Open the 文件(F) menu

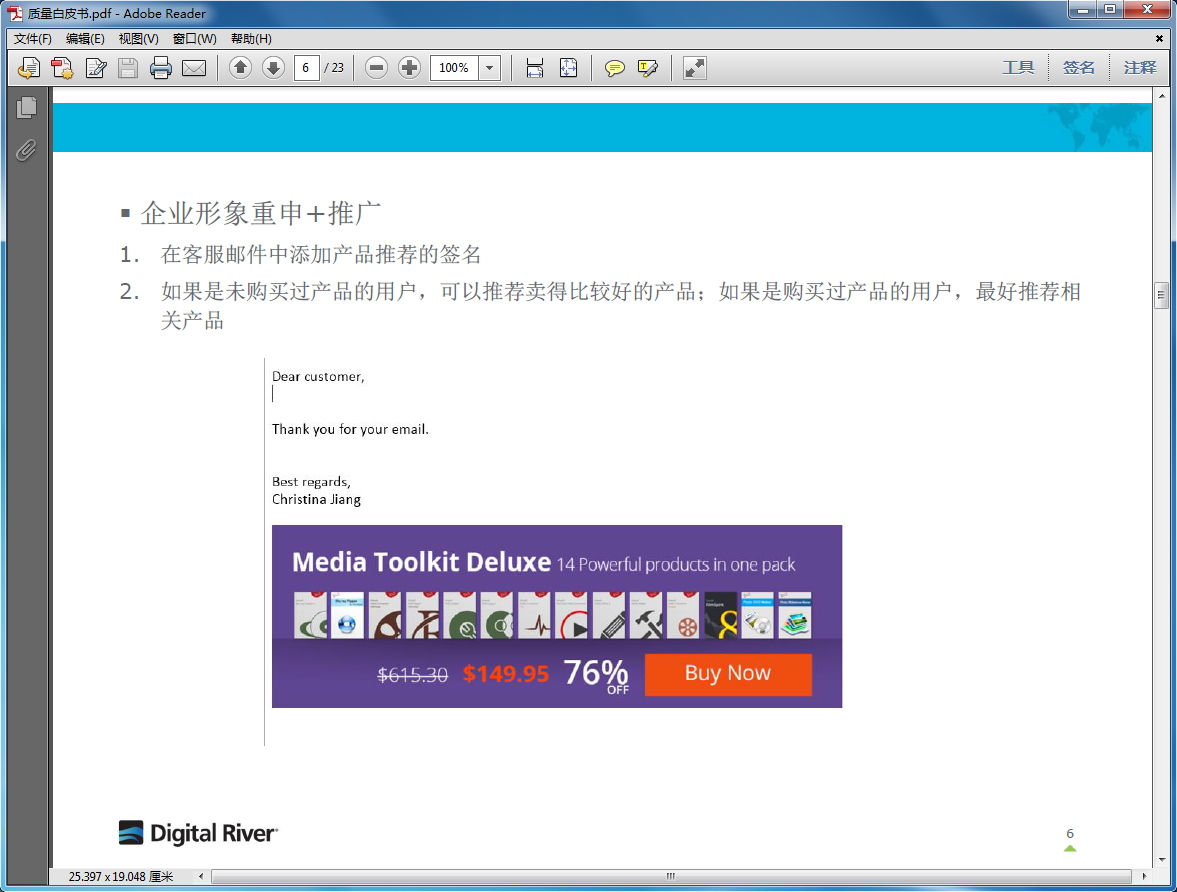32,38
